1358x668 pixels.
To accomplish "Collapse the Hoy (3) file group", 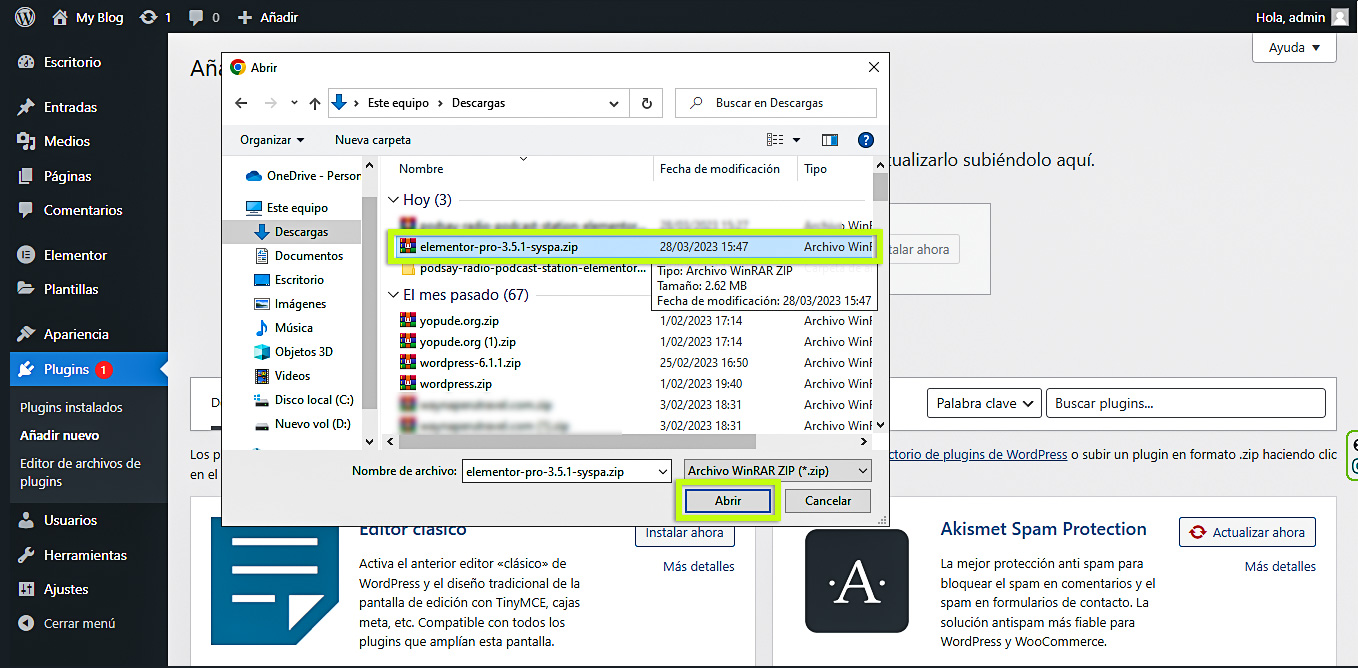I will point(394,200).
